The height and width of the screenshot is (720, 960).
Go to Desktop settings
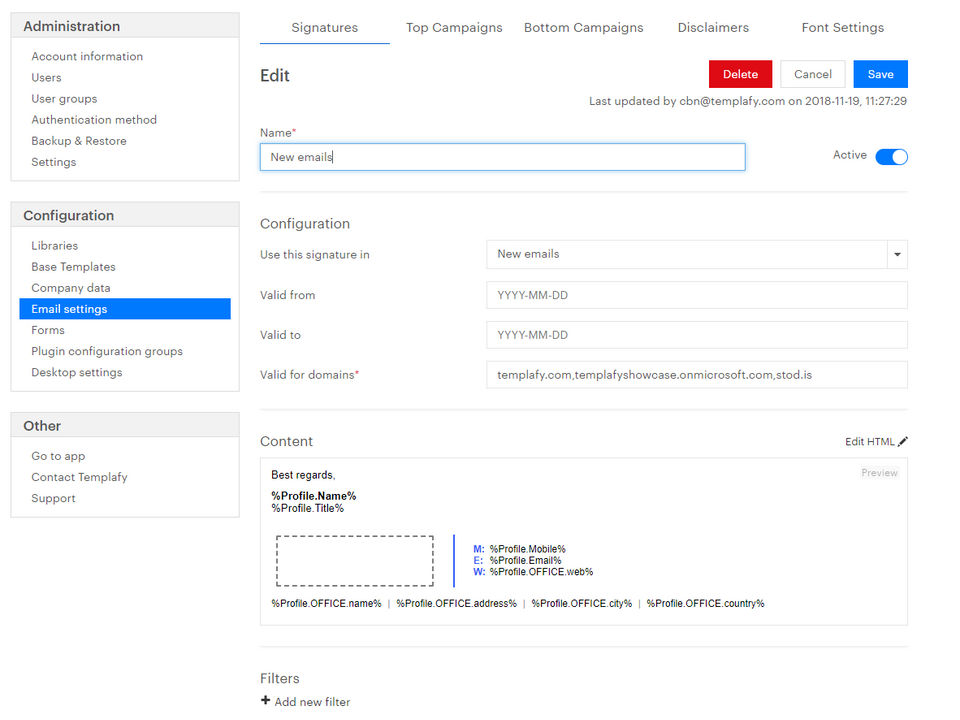pos(77,372)
